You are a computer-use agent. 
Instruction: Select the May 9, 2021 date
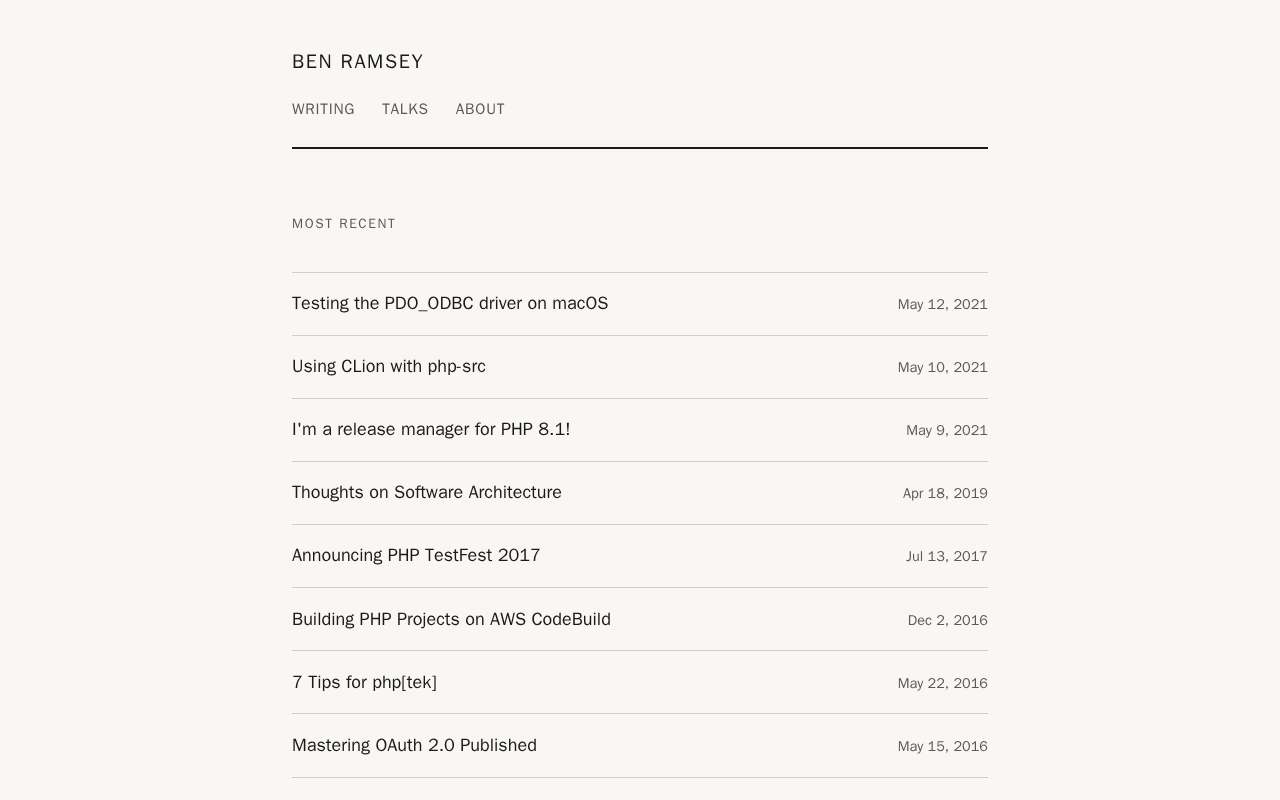[x=946, y=430]
